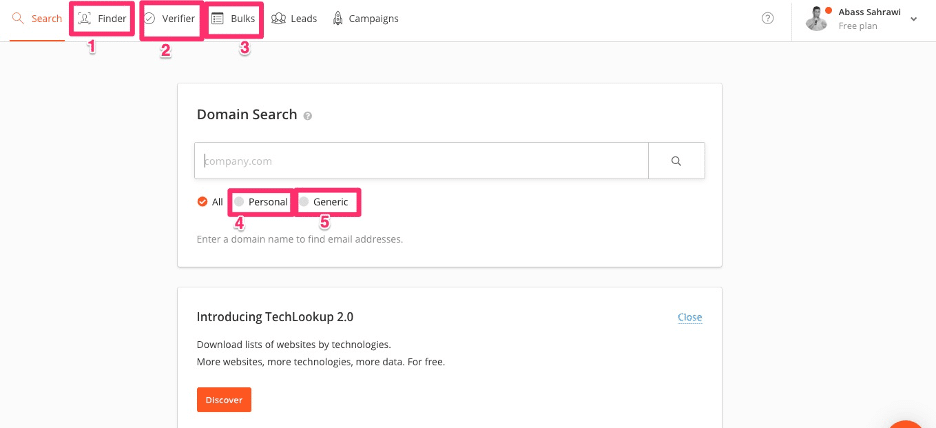Focus the company.com domain input field
The width and height of the screenshot is (936, 428).
coord(421,160)
